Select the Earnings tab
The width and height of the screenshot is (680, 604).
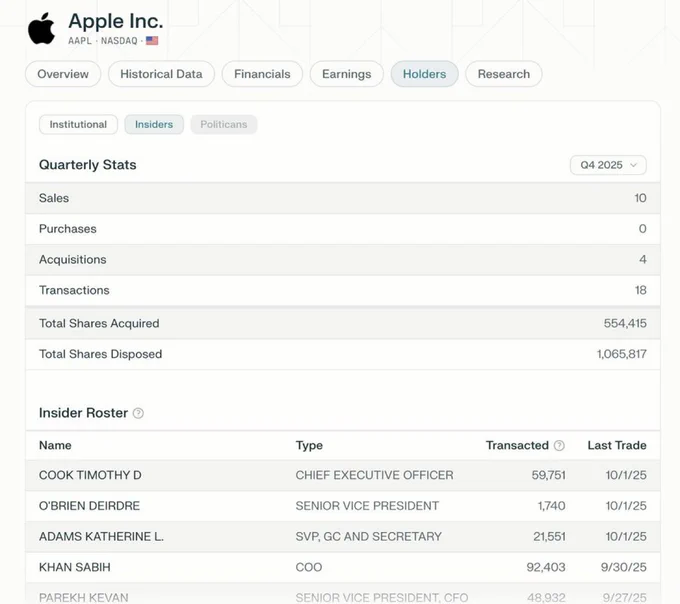pos(346,74)
